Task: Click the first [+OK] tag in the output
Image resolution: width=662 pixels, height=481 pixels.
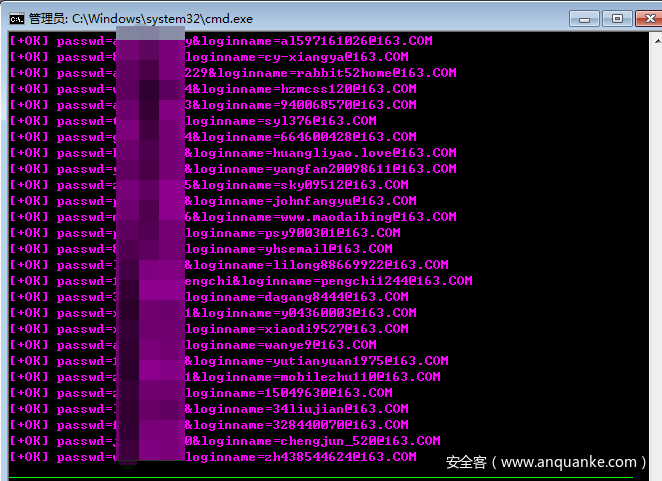Action: [28, 41]
